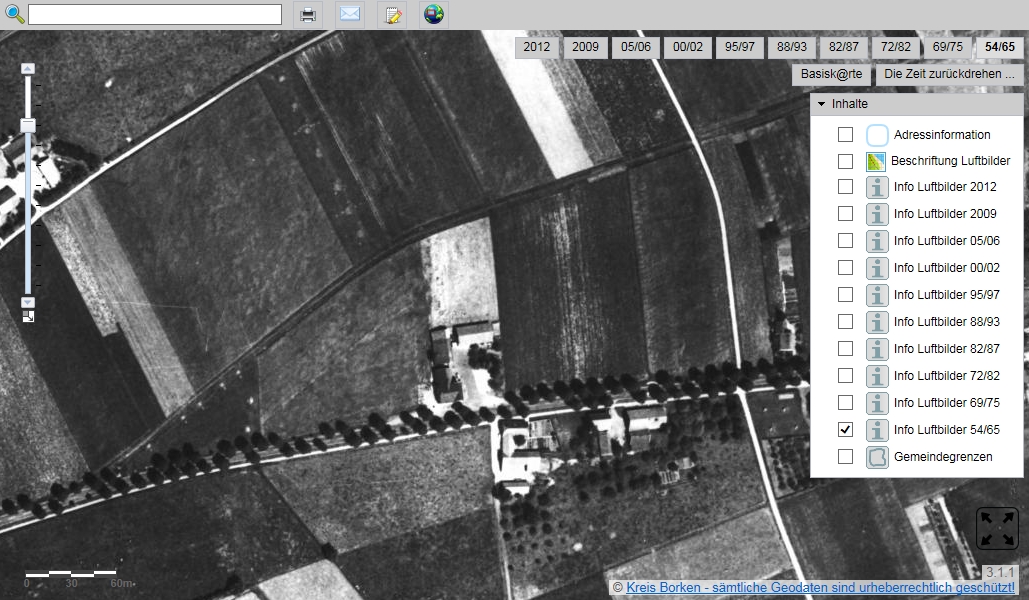Select the 88/93 imagery tab
1029x600 pixels.
pos(792,47)
